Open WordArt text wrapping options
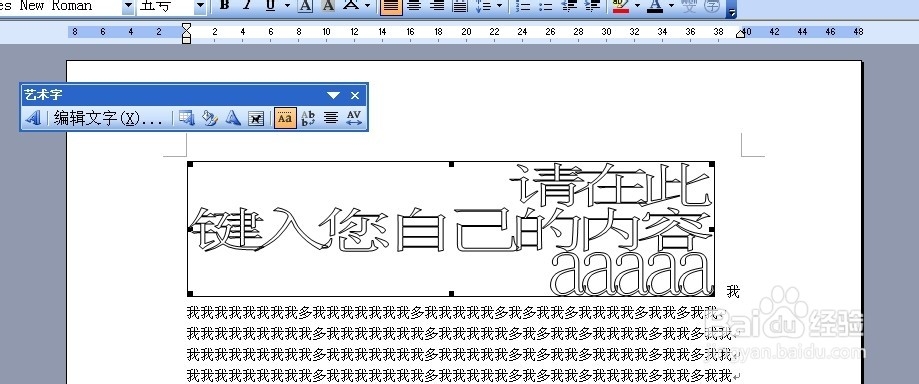919x384 pixels. pyautogui.click(x=256, y=118)
